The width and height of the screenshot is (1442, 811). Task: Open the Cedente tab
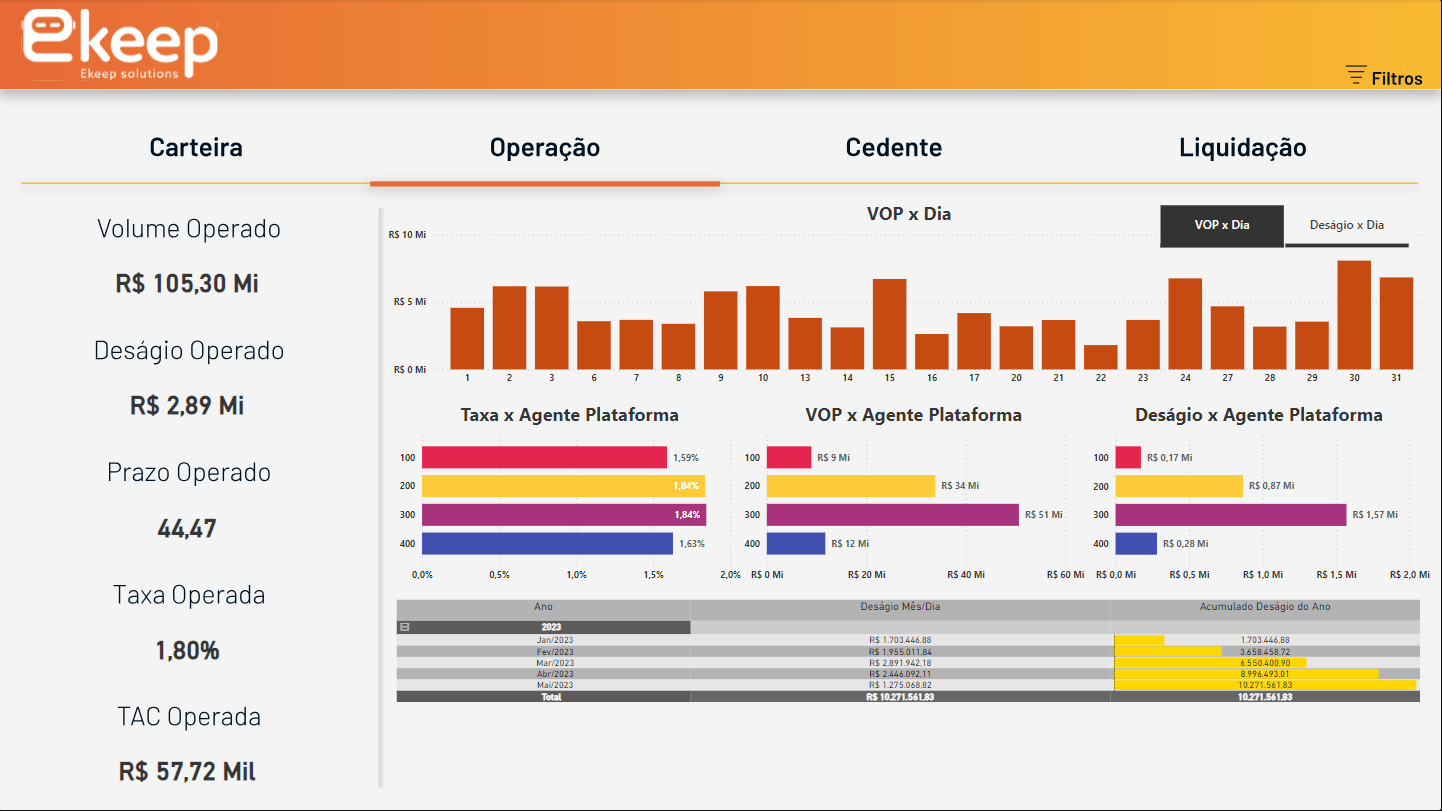point(894,148)
